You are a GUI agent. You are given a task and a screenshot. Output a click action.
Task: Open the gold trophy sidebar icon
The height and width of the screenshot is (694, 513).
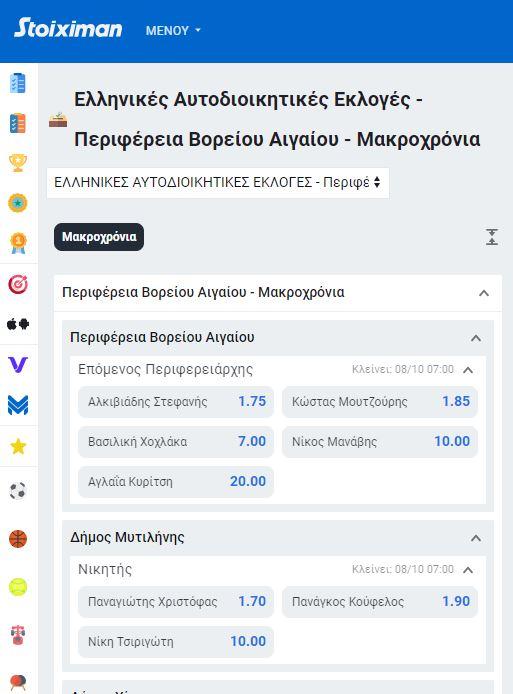(18, 163)
